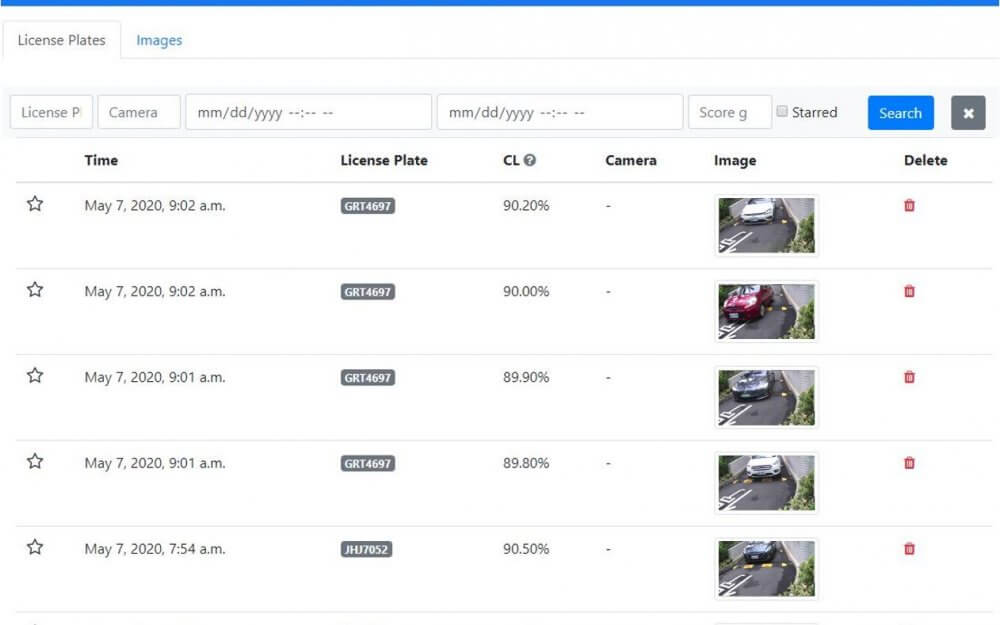The width and height of the screenshot is (1000, 625).
Task: Select the License Plates tab
Action: coord(62,40)
